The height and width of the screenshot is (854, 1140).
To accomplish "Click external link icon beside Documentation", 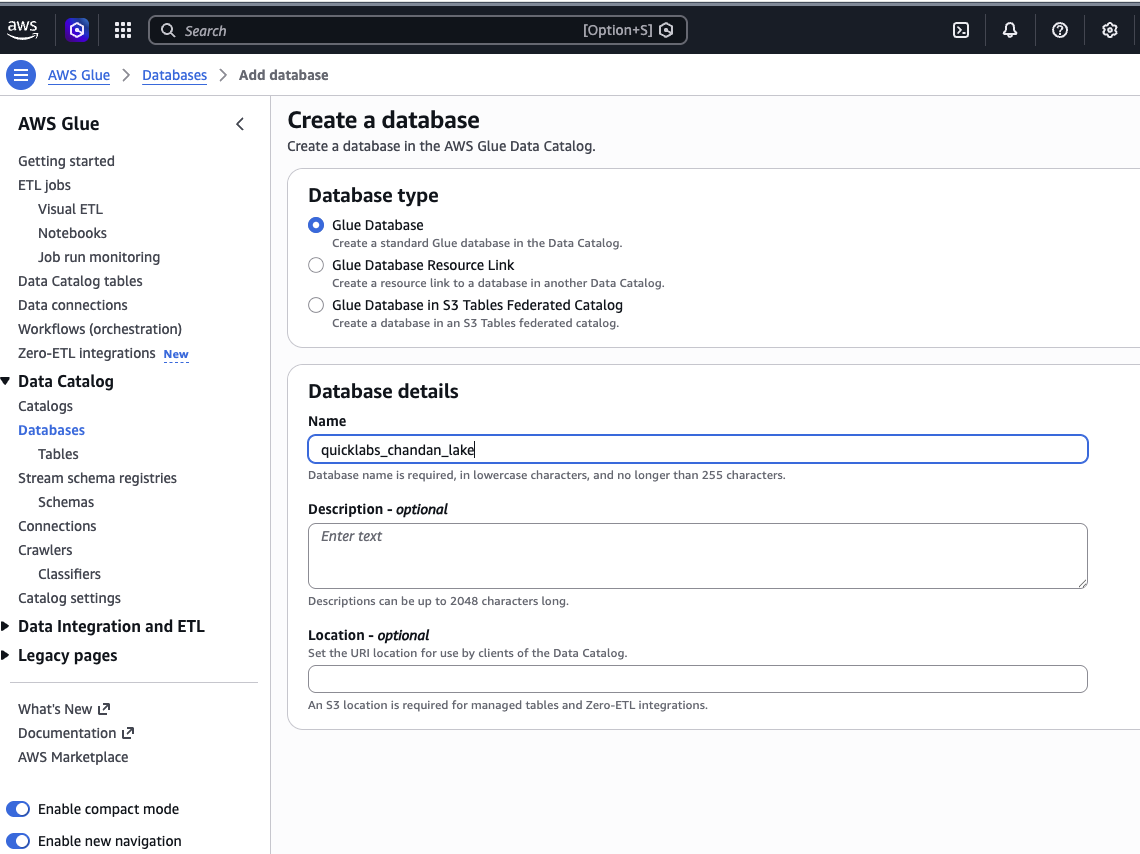I will (128, 733).
